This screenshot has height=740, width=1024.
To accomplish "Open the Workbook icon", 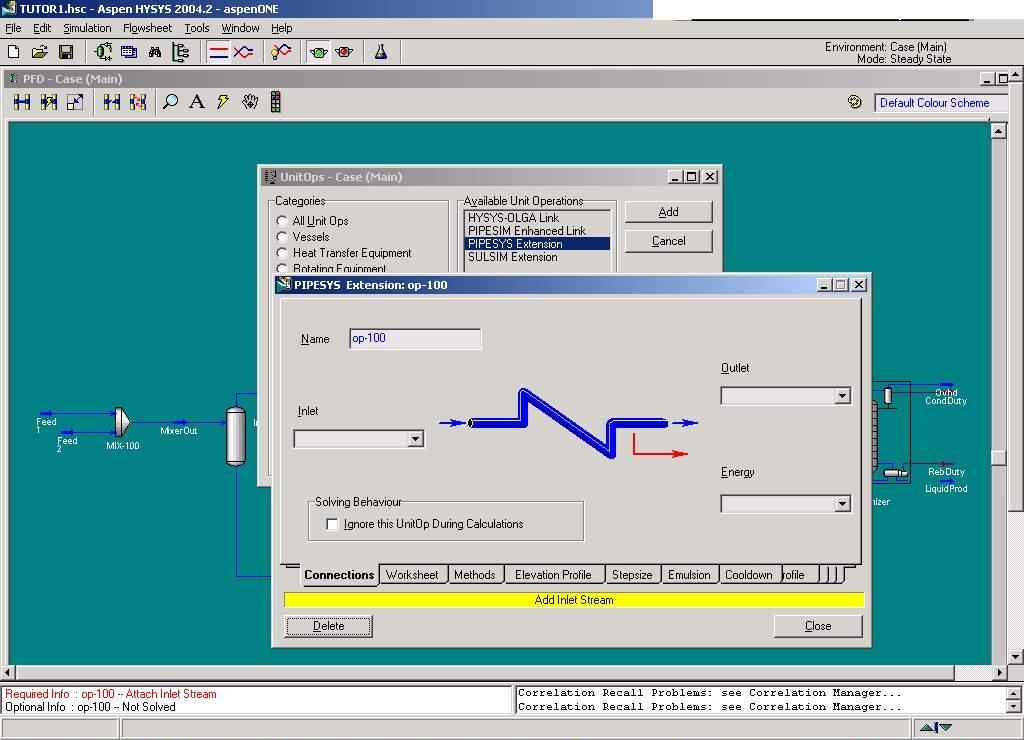I will click(129, 52).
